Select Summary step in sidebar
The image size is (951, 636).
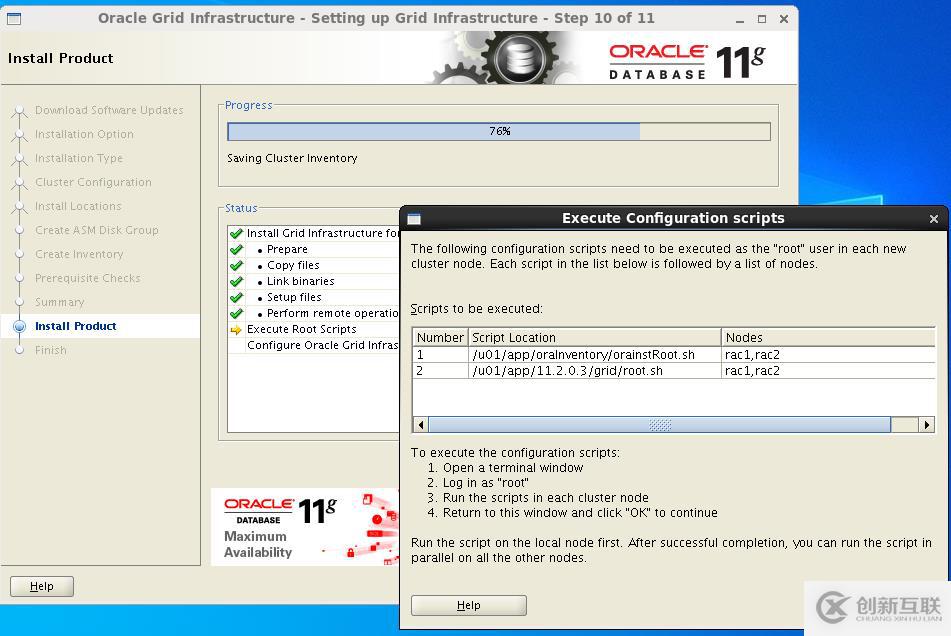pos(59,302)
